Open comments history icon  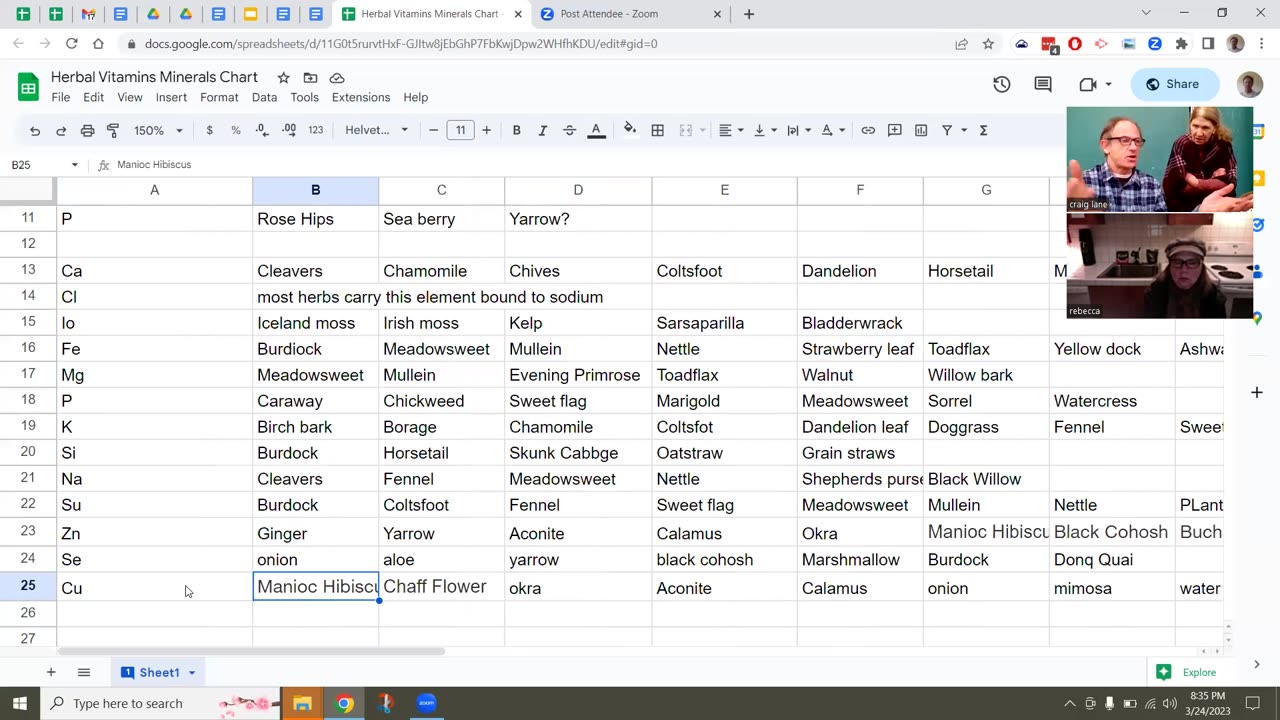click(1043, 84)
